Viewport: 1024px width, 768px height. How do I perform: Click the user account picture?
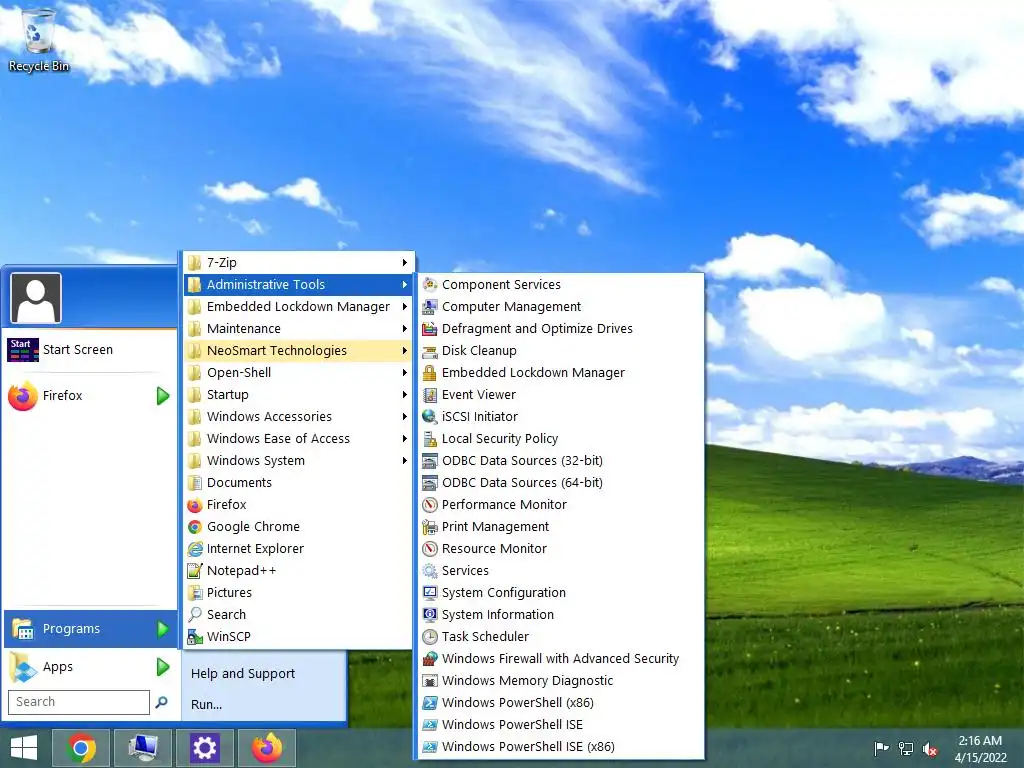point(36,298)
